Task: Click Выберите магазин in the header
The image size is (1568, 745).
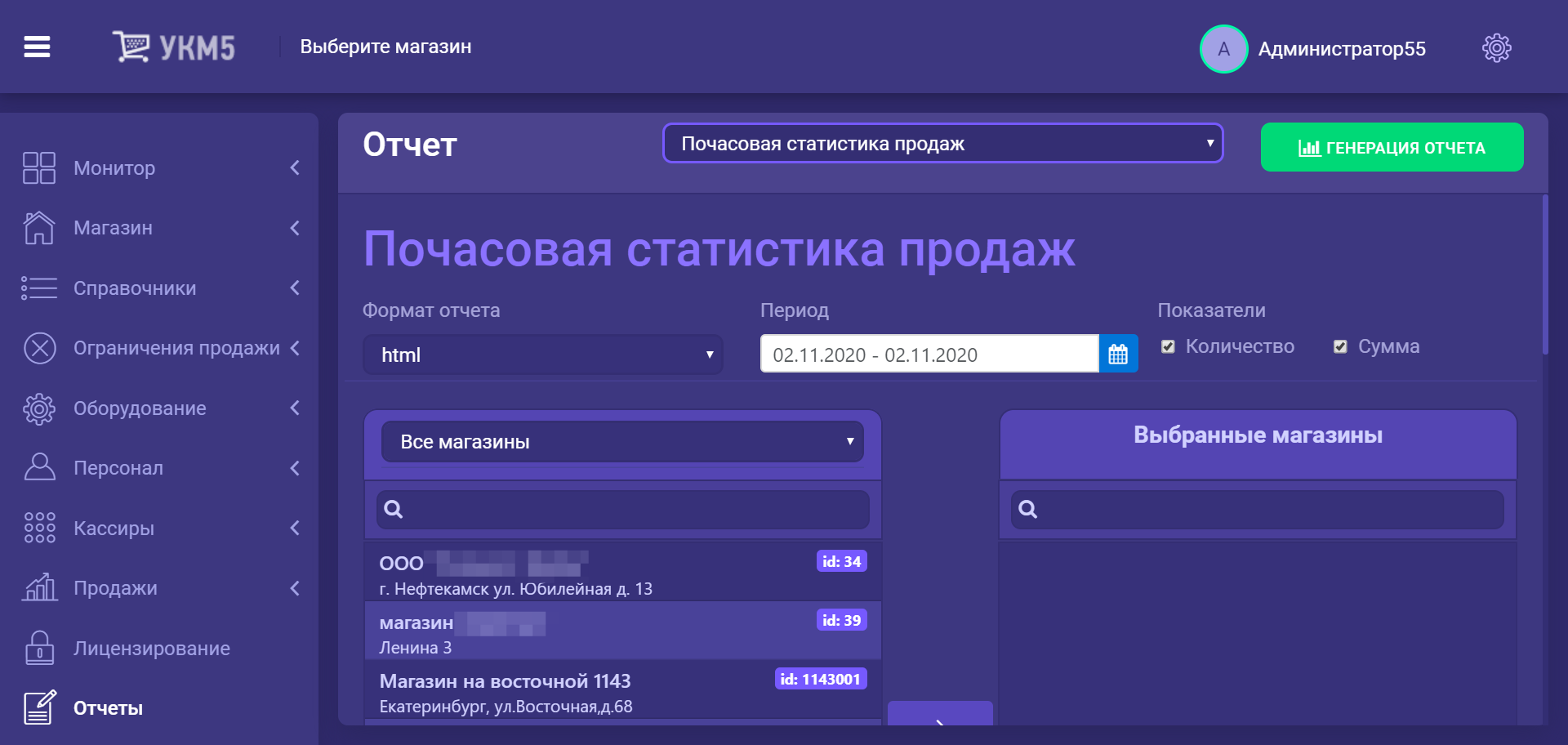Action: pos(385,47)
